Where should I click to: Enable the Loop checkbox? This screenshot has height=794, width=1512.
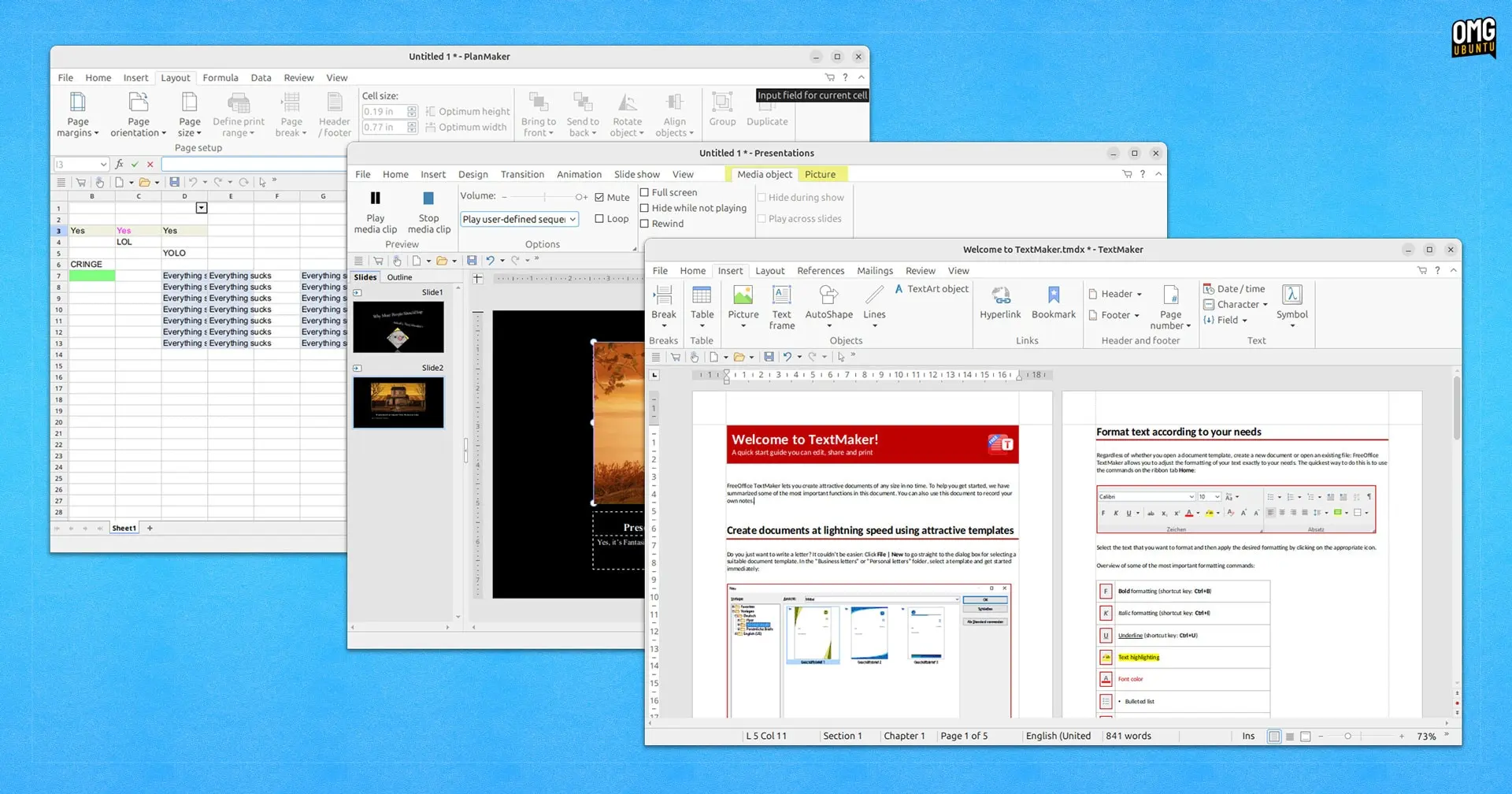click(x=599, y=219)
